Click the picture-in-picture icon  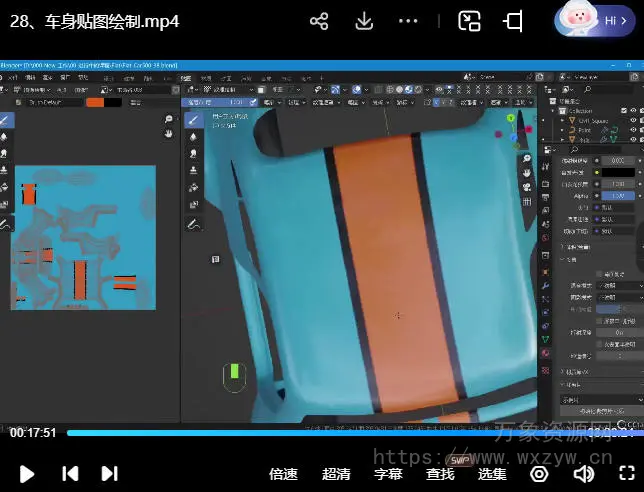pos(469,21)
